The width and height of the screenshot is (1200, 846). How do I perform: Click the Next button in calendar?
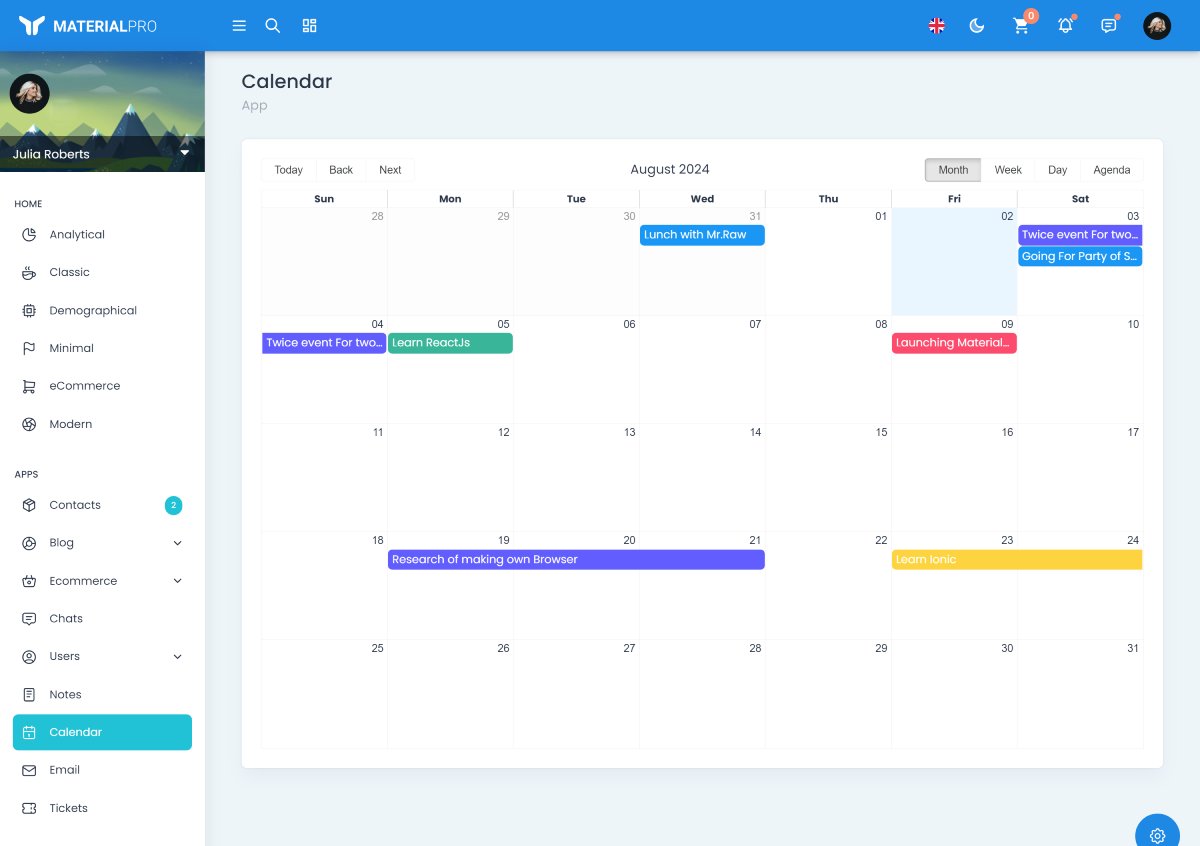(x=390, y=170)
